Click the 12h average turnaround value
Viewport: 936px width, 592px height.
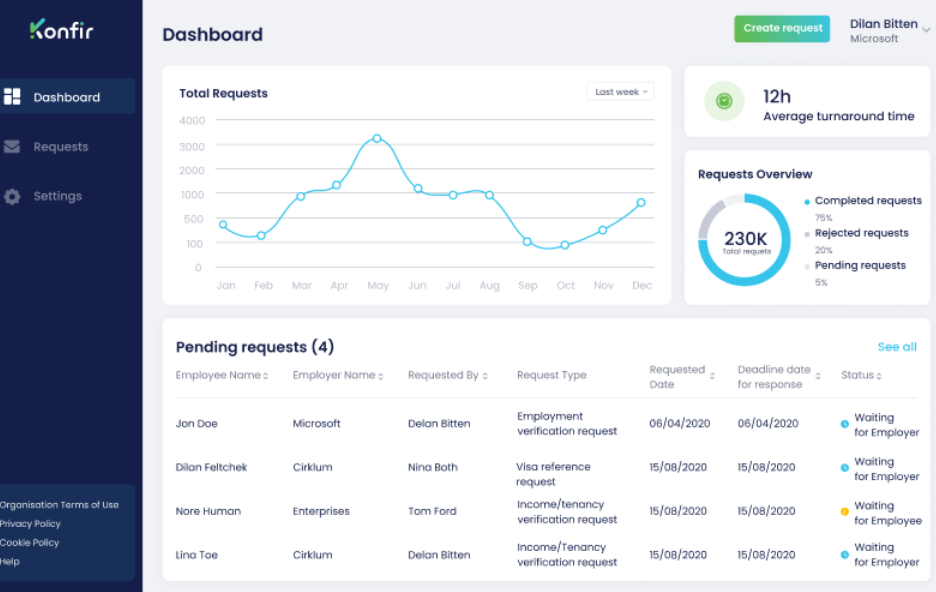(x=777, y=97)
